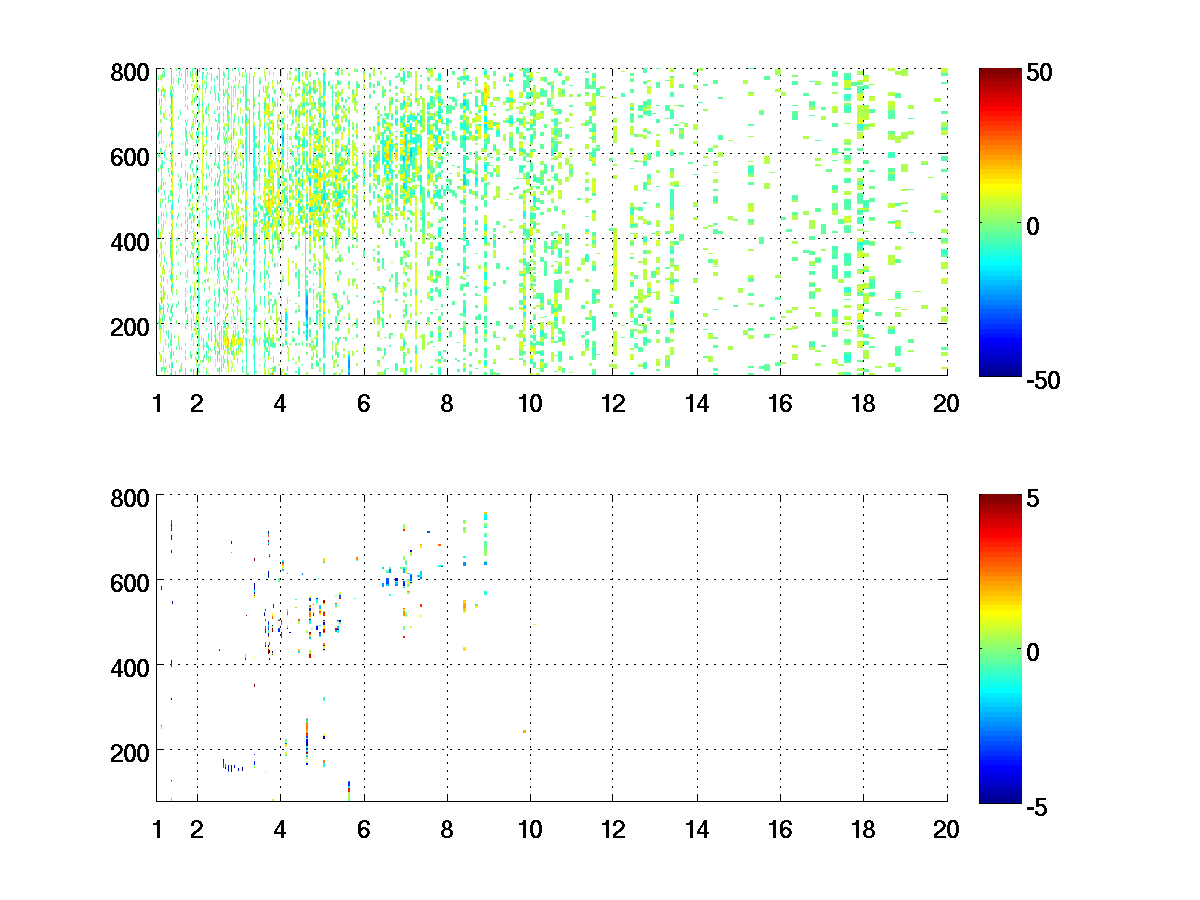The image size is (1200, 900).
Task: Click x-axis tick '14' under lower plot
Action: 696,829
